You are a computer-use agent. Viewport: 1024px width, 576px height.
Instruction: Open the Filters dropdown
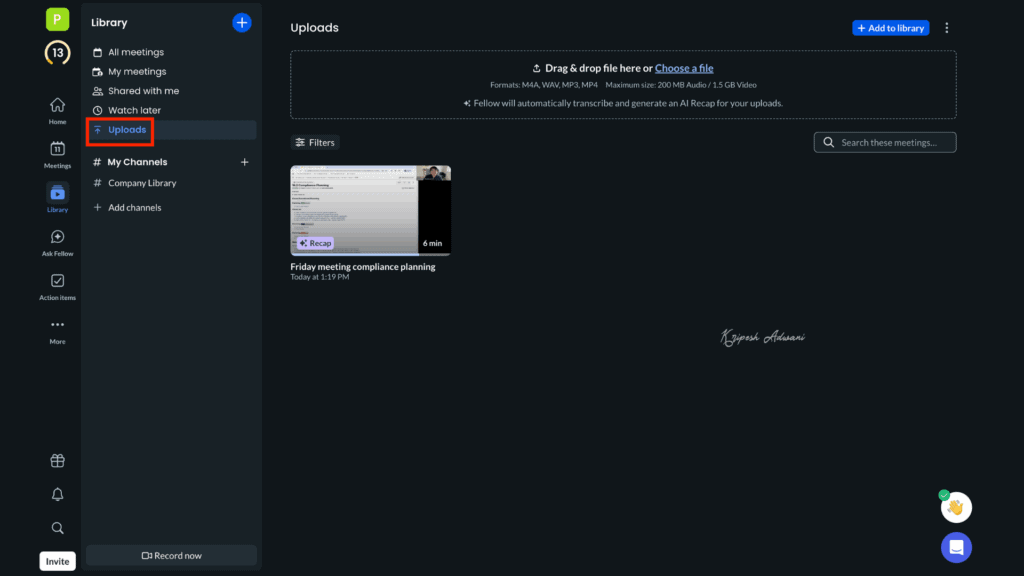[315, 143]
